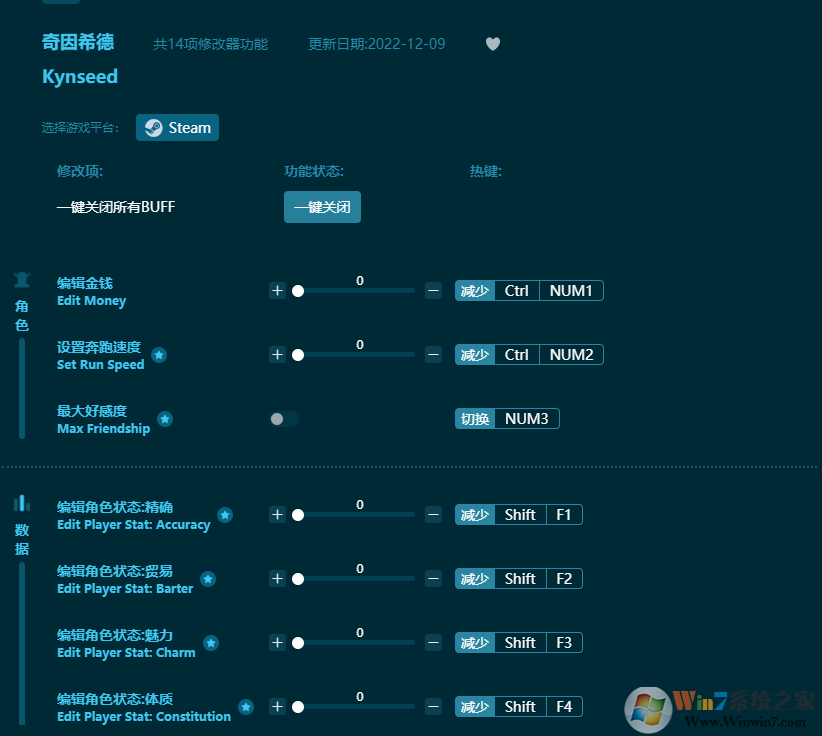
Task: Select the 角色 character section icon
Action: (x=21, y=280)
